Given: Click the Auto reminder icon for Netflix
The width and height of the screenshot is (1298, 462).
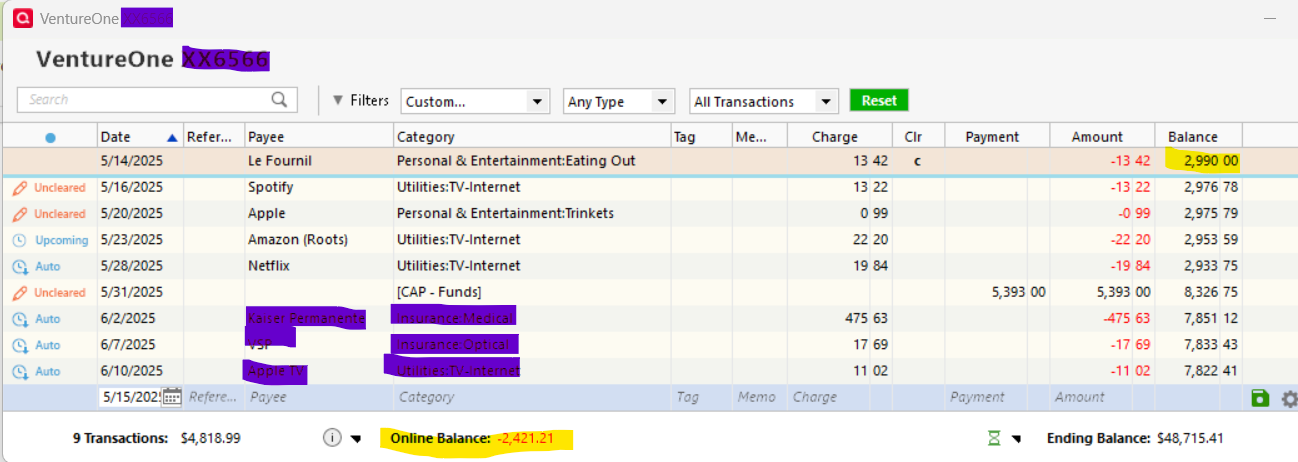Looking at the screenshot, I should 19,266.
